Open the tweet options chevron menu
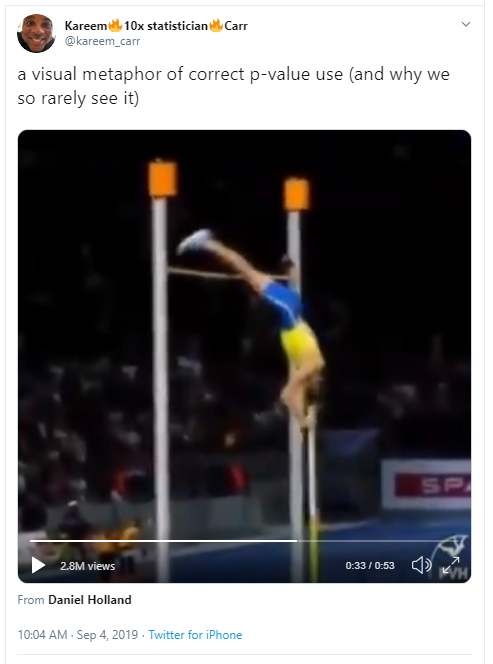Screen dimensions: 493x664 point(466,24)
